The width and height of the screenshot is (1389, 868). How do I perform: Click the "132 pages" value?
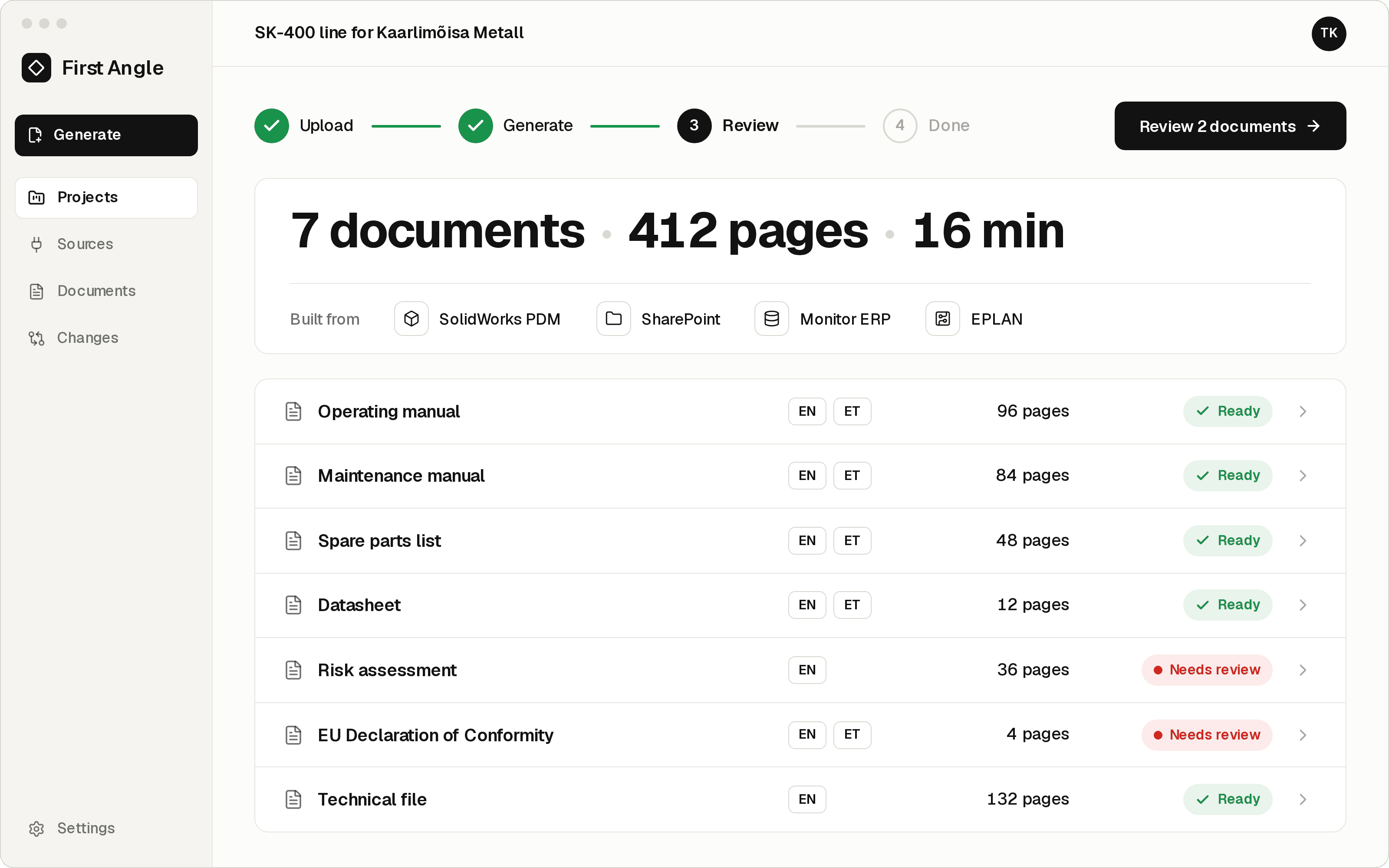(x=1027, y=799)
